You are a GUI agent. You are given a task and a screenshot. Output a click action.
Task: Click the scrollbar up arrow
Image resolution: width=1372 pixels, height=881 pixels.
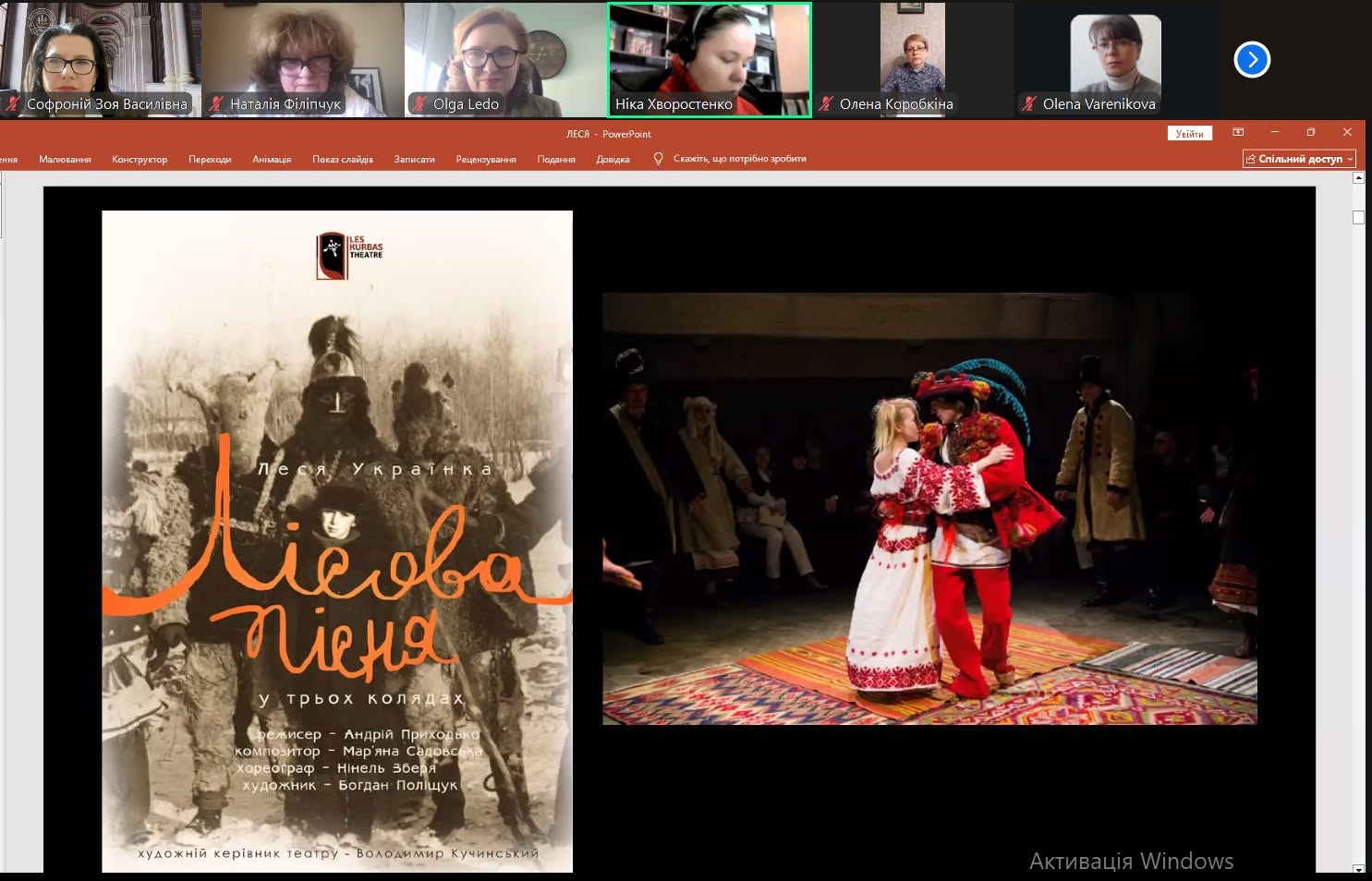pyautogui.click(x=1358, y=178)
